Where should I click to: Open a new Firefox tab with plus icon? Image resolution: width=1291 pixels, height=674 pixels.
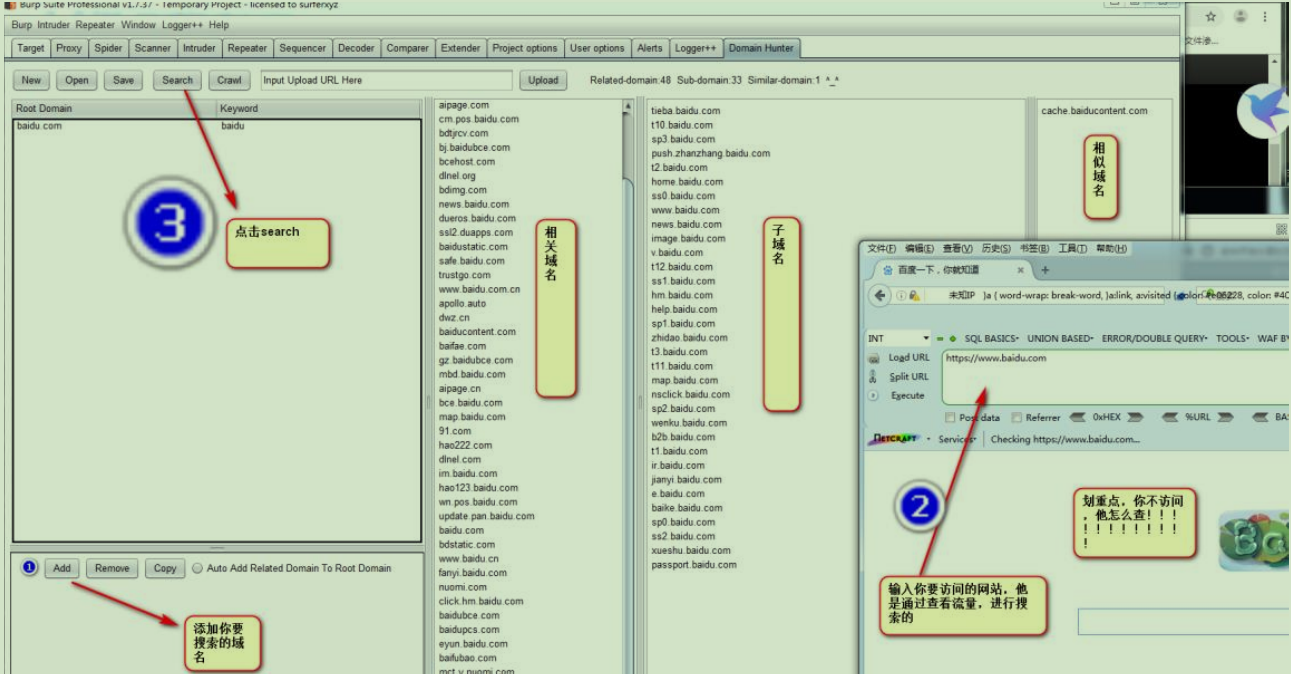pos(1045,269)
